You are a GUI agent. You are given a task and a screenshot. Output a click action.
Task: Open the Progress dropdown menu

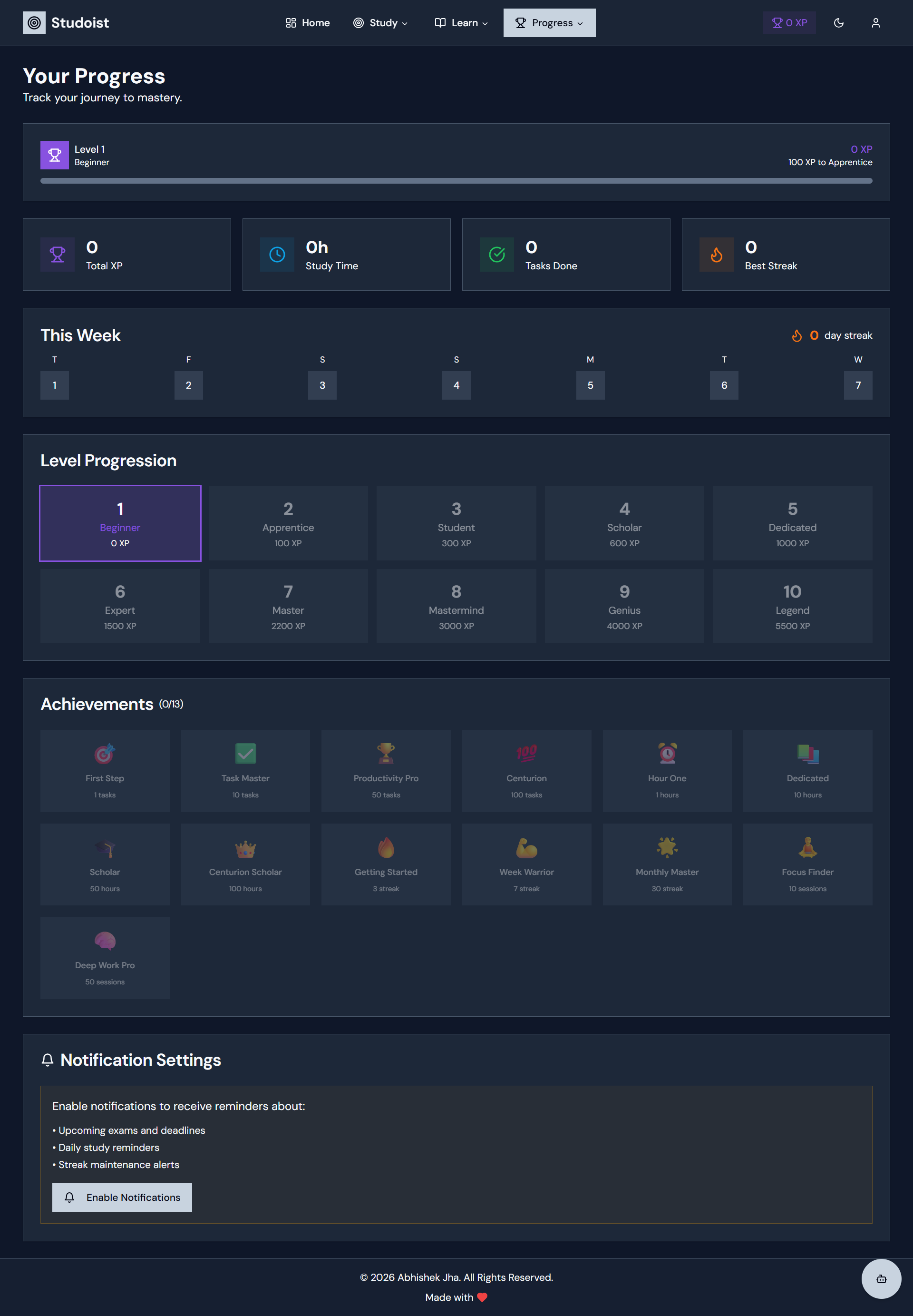point(549,23)
